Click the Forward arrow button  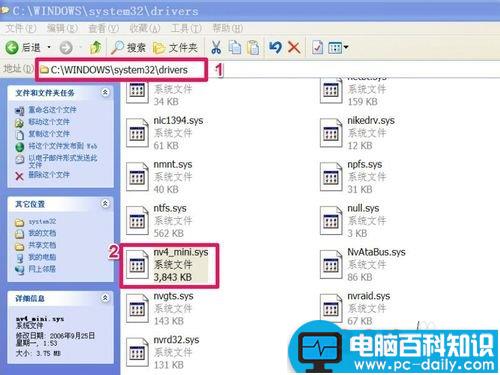tap(66, 47)
